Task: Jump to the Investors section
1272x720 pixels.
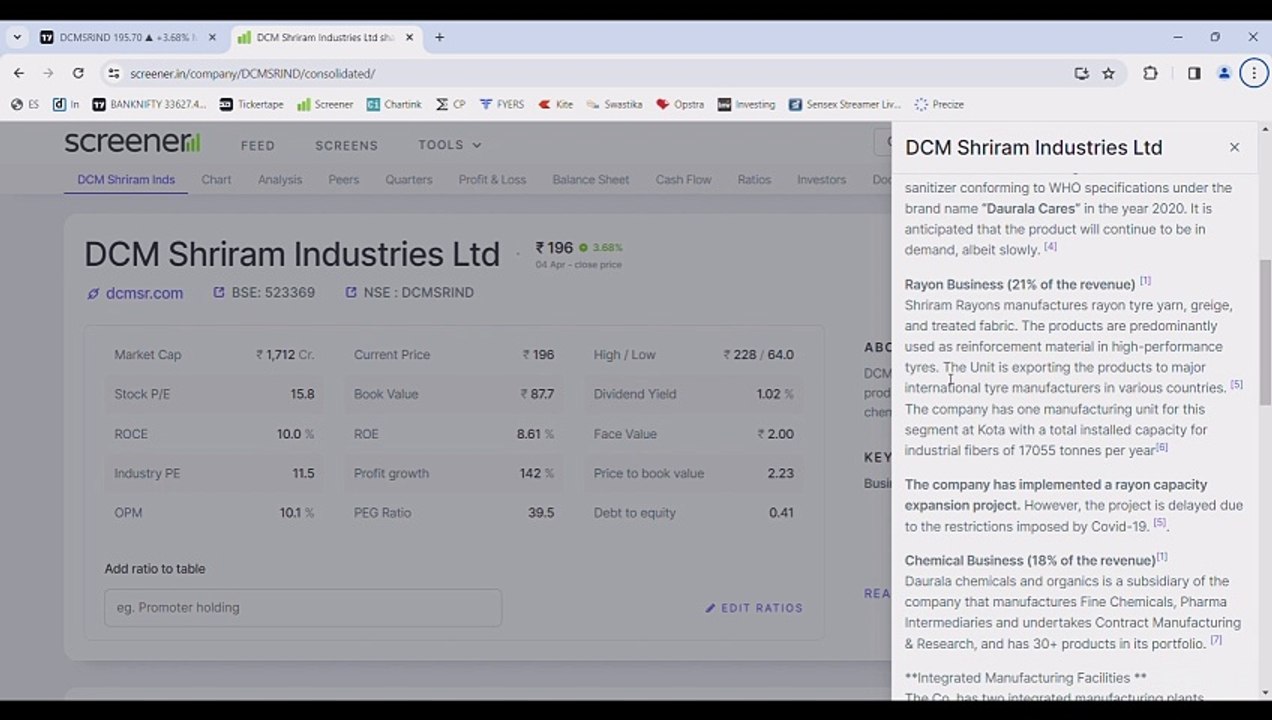Action: click(821, 180)
